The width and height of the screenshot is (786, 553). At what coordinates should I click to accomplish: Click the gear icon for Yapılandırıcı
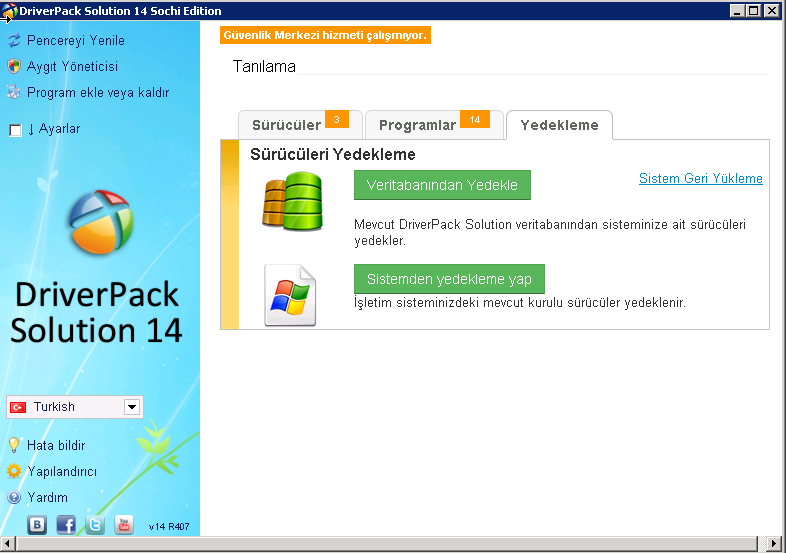[x=14, y=471]
